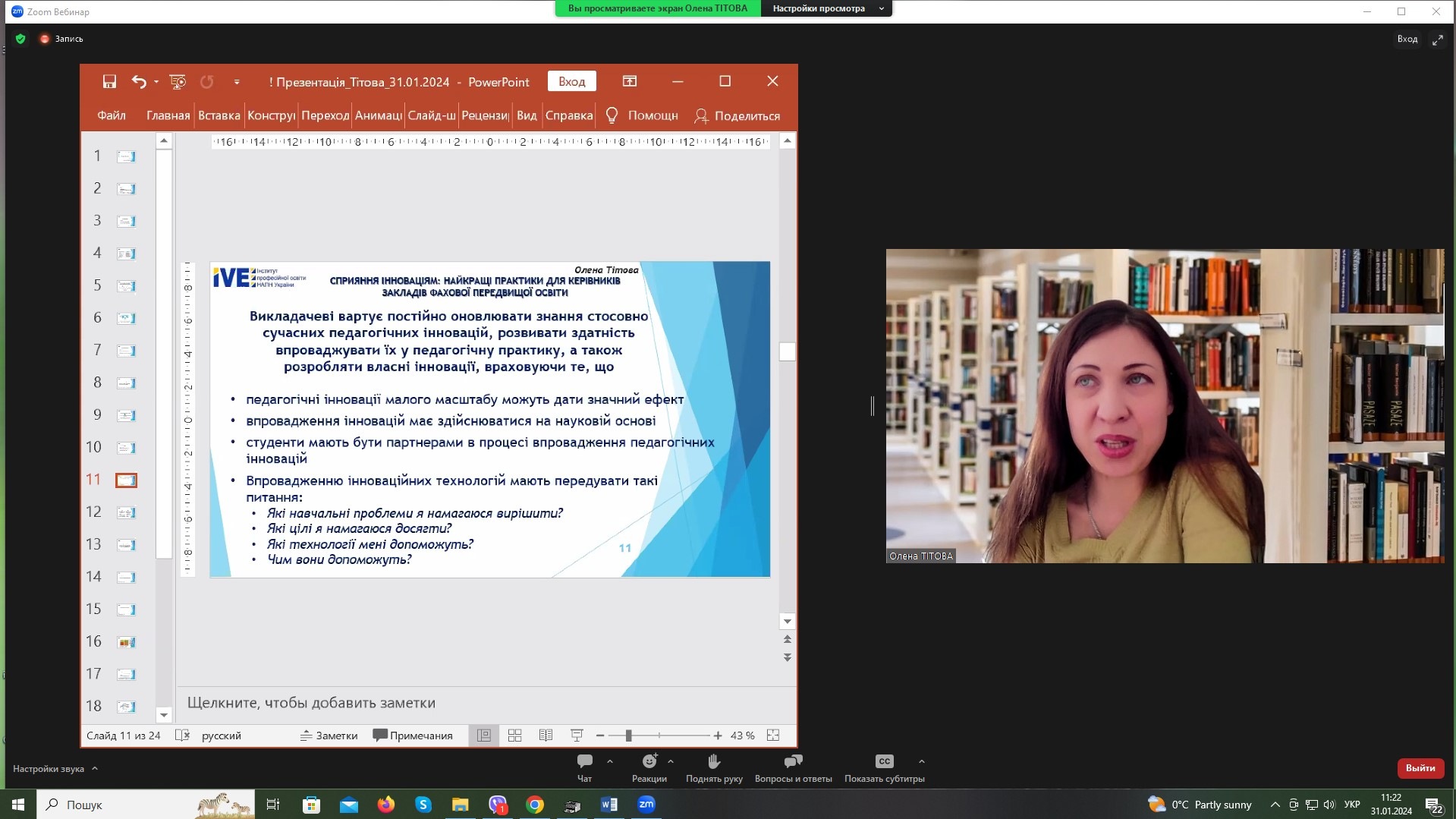1456x819 pixels.
Task: Select slide 12 thumbnail in the panel
Action: click(x=126, y=512)
